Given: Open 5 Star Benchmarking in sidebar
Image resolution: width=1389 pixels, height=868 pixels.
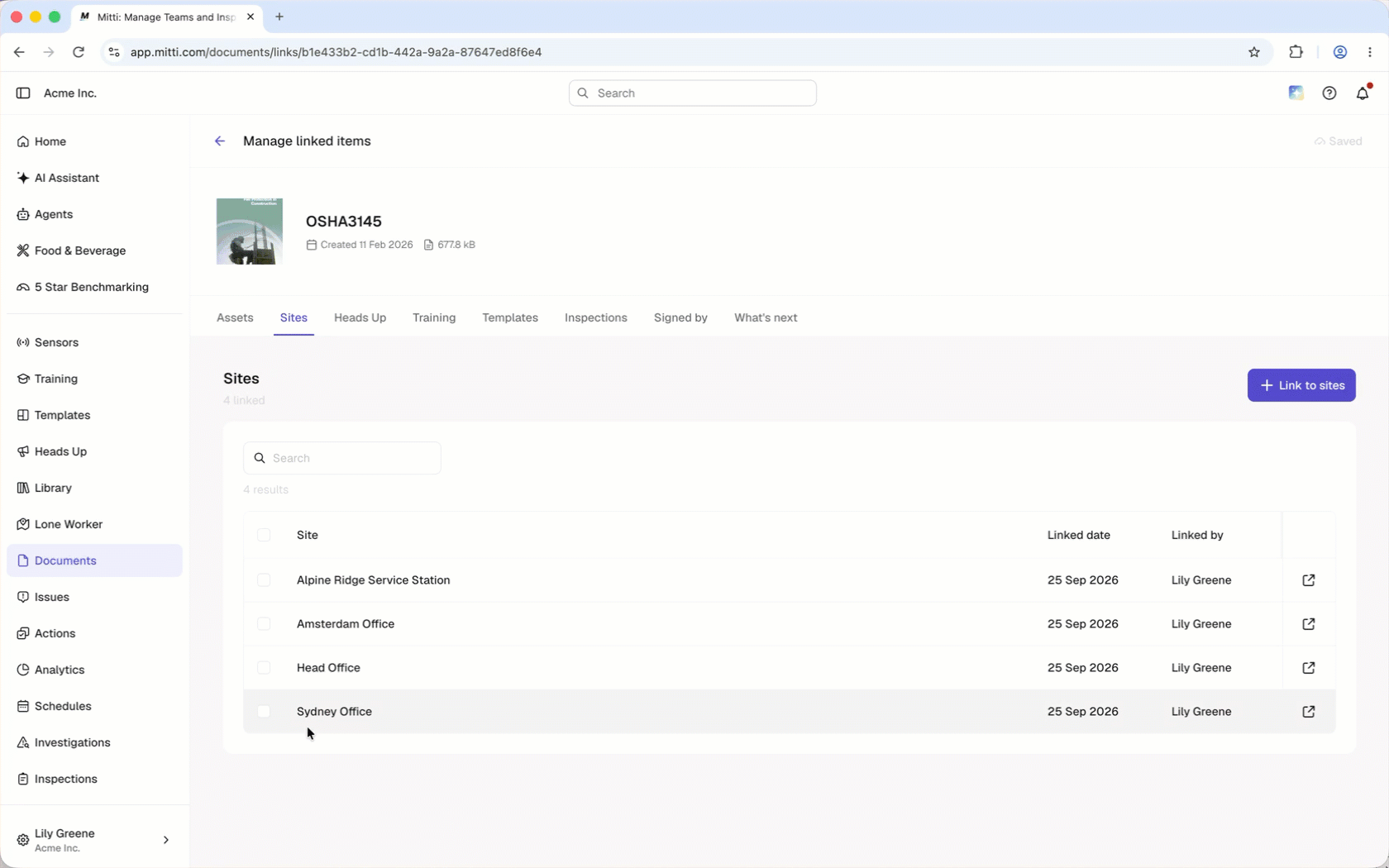Looking at the screenshot, I should [x=94, y=287].
